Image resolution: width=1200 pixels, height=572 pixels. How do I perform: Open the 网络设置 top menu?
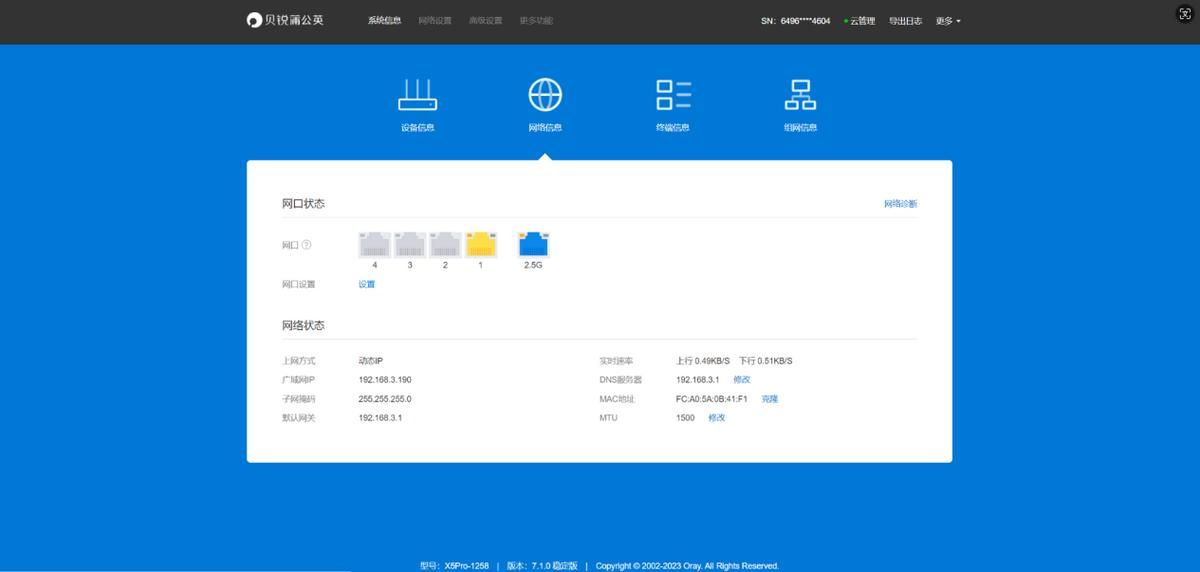pyautogui.click(x=435, y=21)
